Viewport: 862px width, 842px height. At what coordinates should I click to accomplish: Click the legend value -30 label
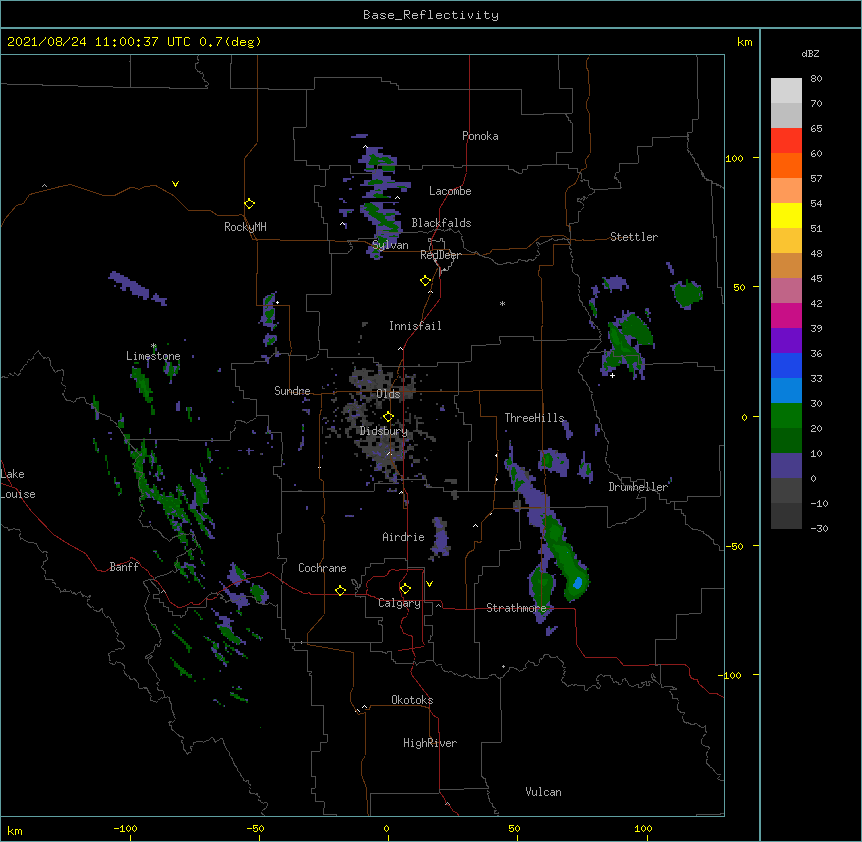click(819, 529)
